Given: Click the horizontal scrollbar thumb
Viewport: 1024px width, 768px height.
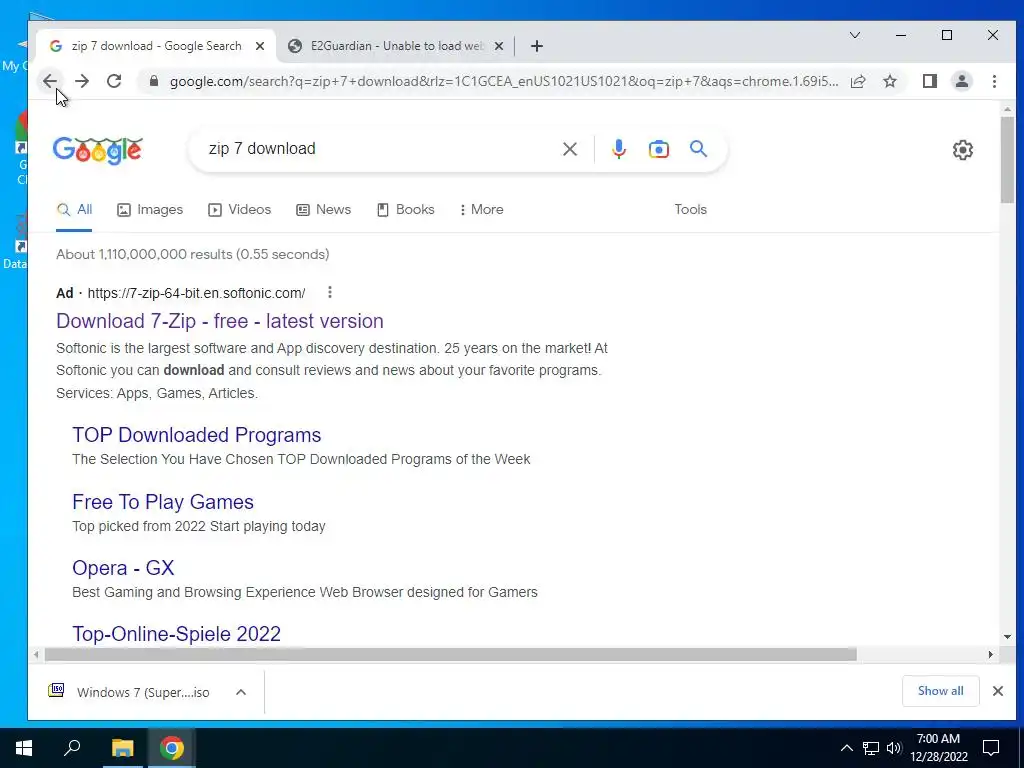Looking at the screenshot, I should coord(451,654).
